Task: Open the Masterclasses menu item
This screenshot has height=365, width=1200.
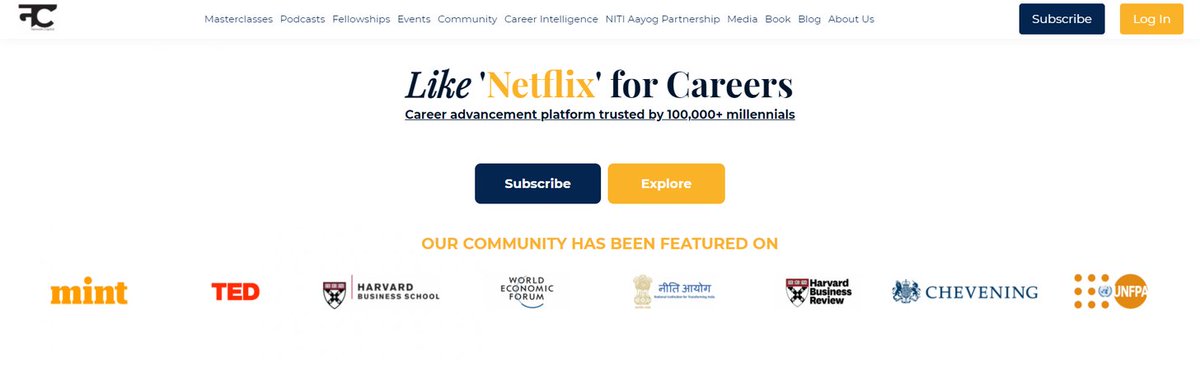Action: point(238,19)
